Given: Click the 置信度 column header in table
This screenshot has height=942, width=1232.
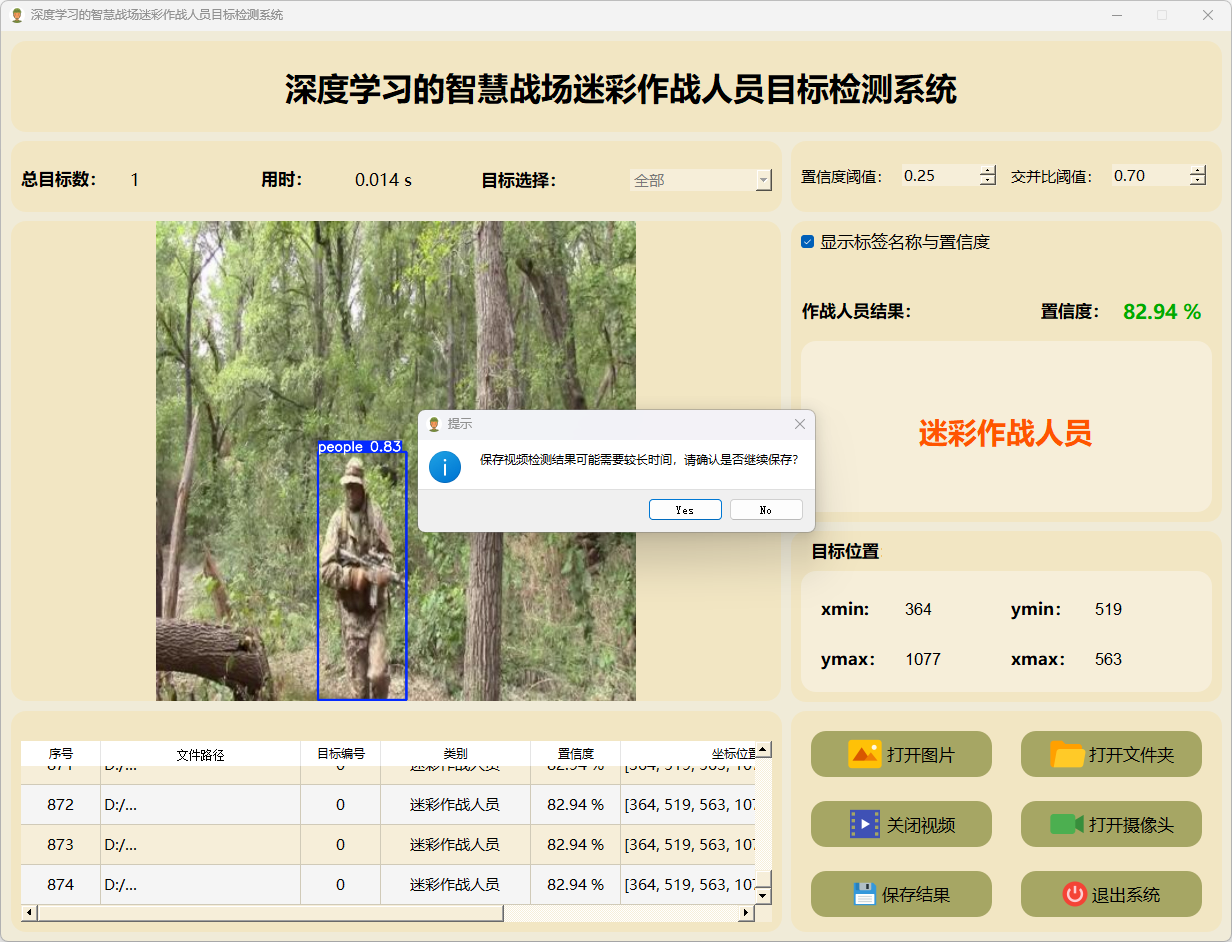Looking at the screenshot, I should 575,754.
